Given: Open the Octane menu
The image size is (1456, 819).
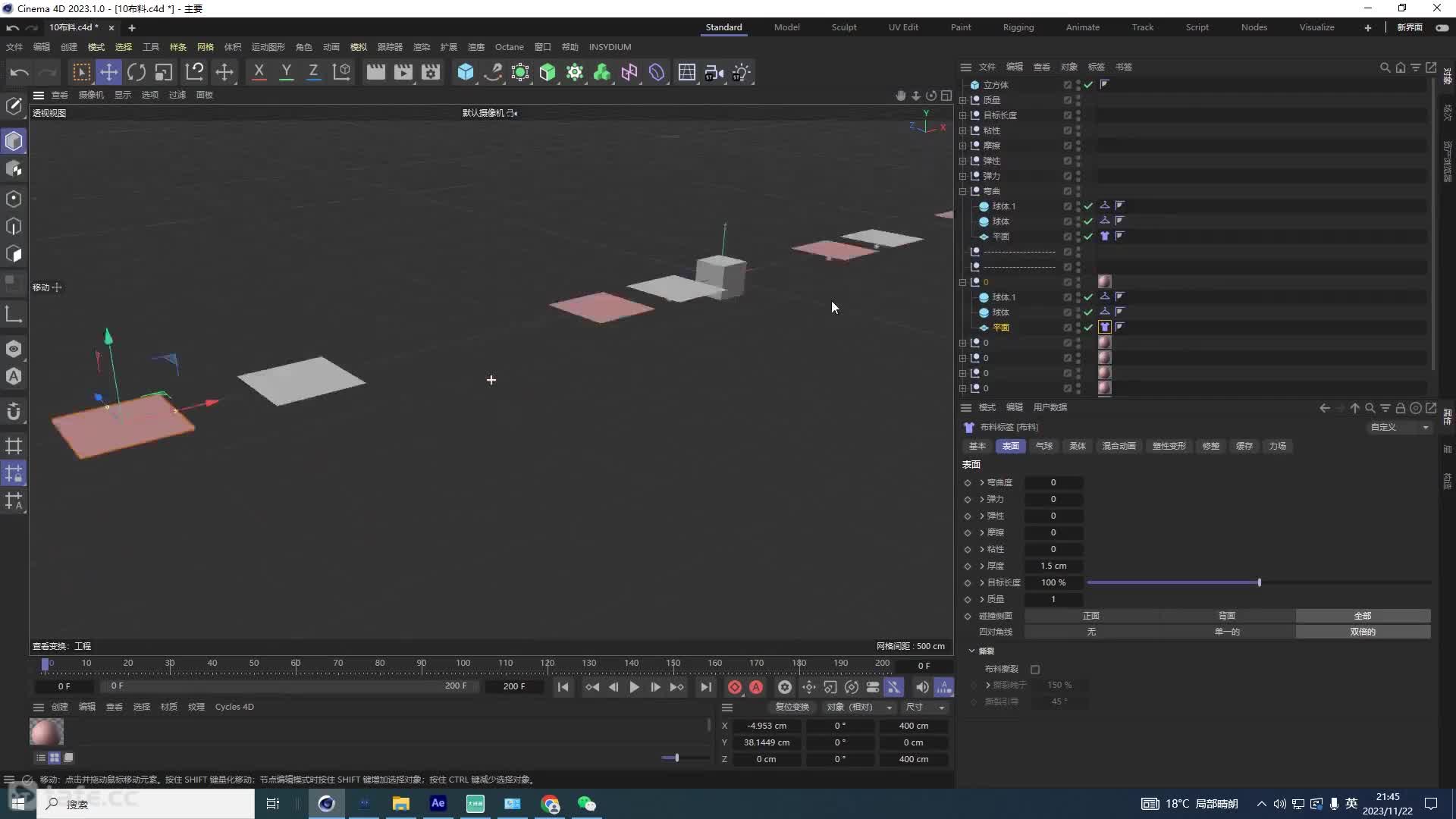Looking at the screenshot, I should click(509, 47).
